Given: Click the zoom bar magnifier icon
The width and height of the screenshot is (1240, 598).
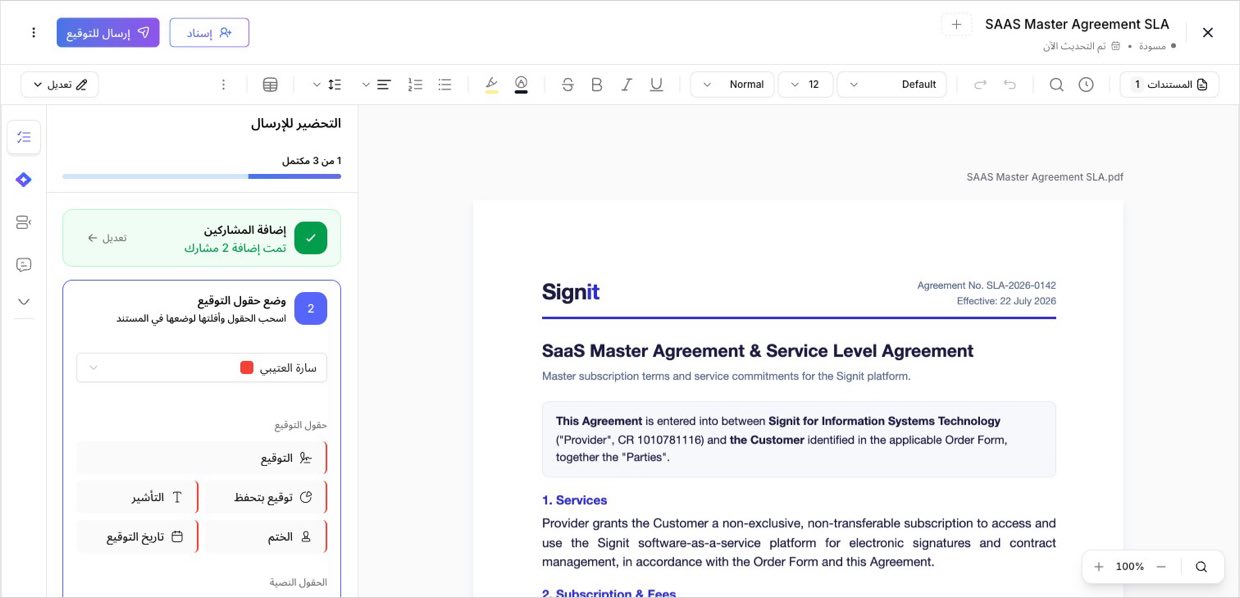Looking at the screenshot, I should point(1201,567).
